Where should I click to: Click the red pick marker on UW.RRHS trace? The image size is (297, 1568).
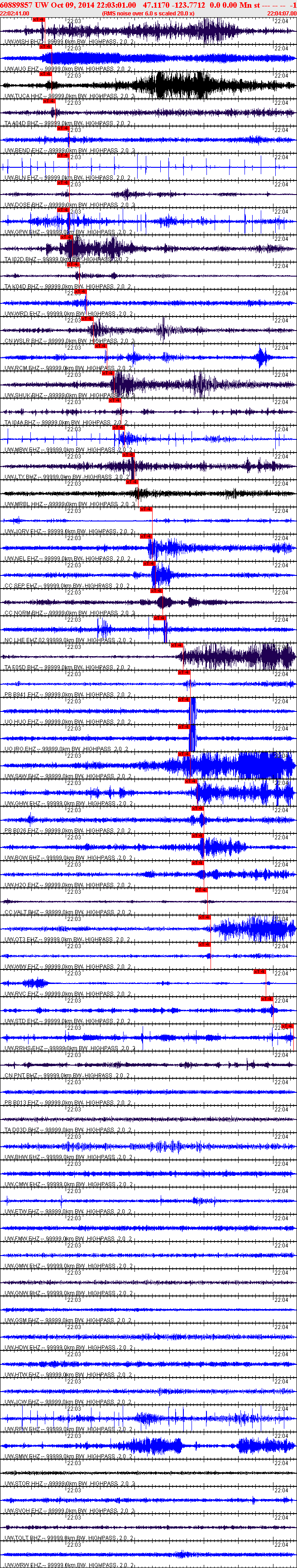[x=287, y=1026]
